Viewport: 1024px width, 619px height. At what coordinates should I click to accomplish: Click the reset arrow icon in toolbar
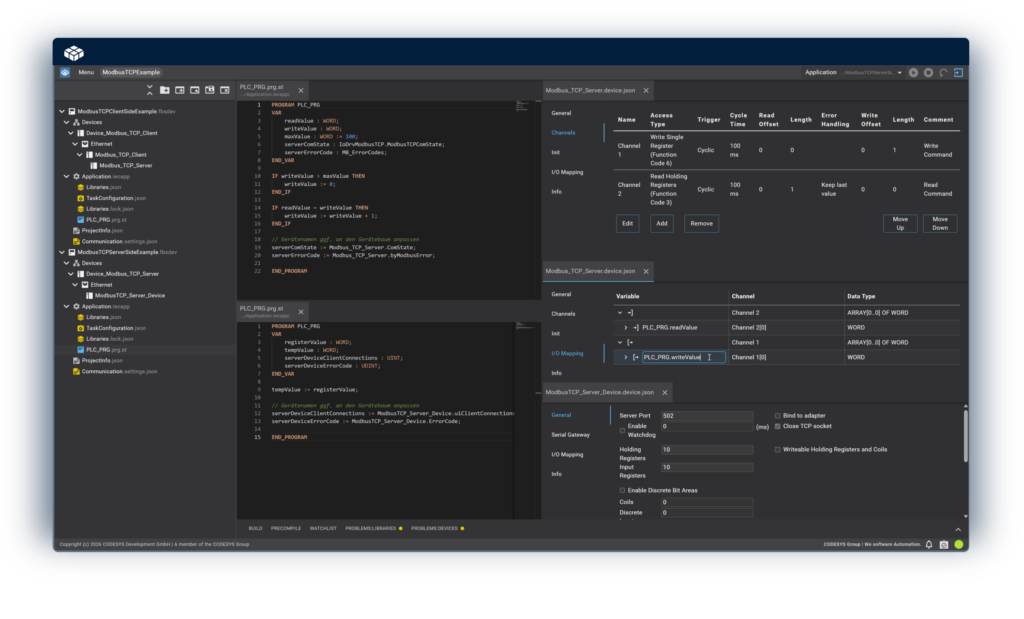click(x=943, y=72)
